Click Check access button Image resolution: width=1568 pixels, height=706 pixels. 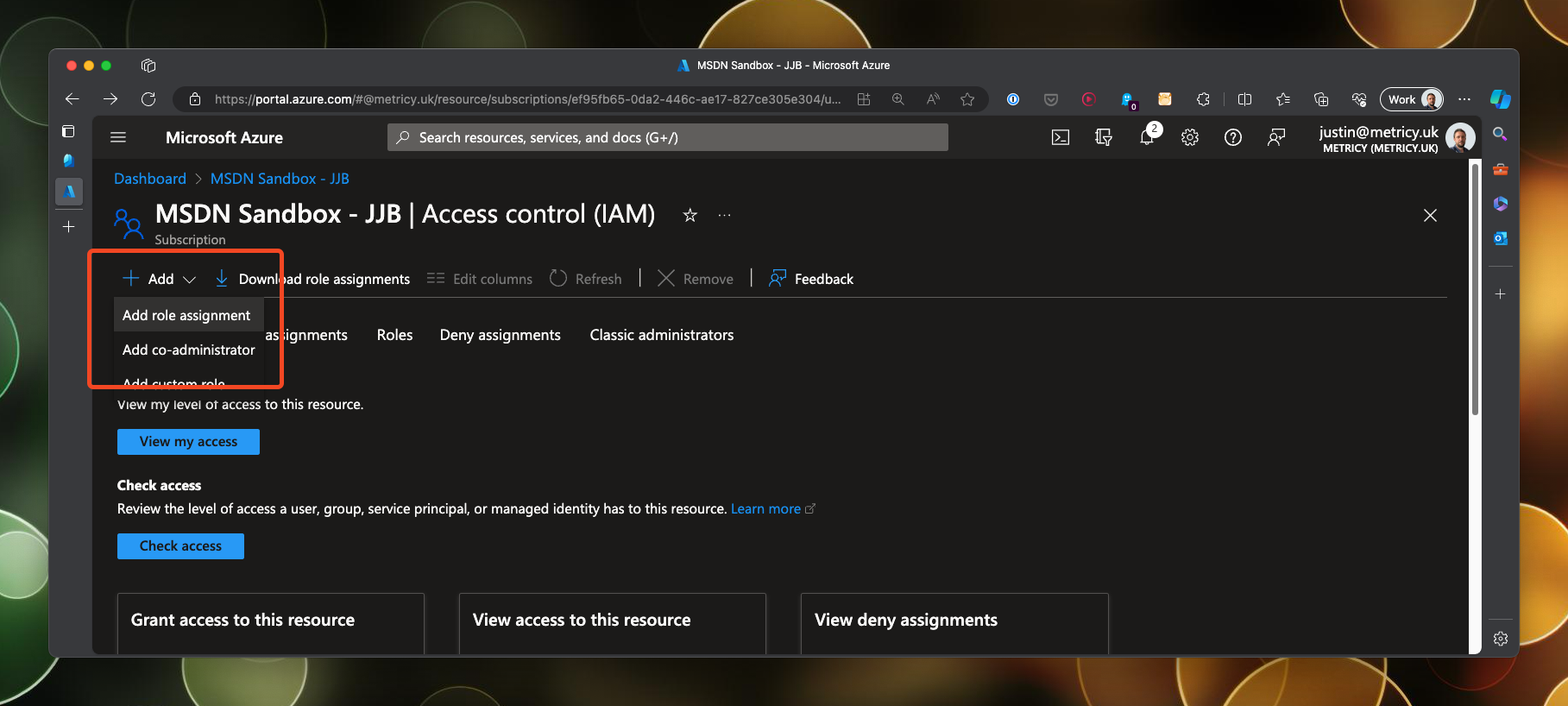pos(180,546)
